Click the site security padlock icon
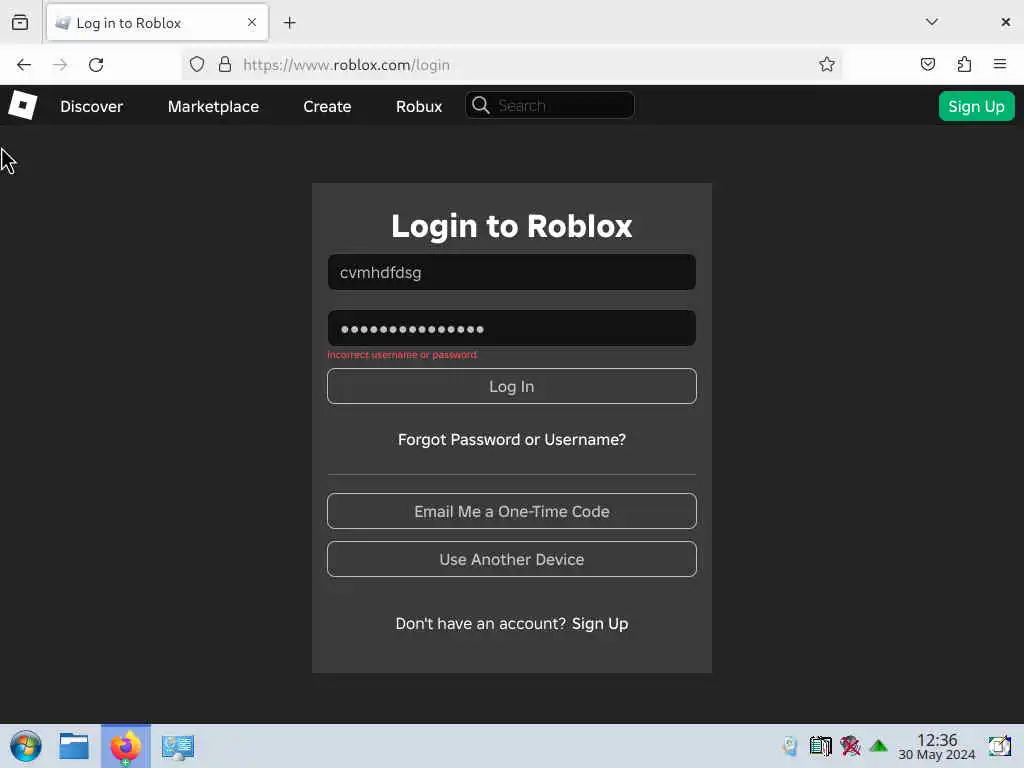Screen dimensions: 1024x768 (225, 65)
